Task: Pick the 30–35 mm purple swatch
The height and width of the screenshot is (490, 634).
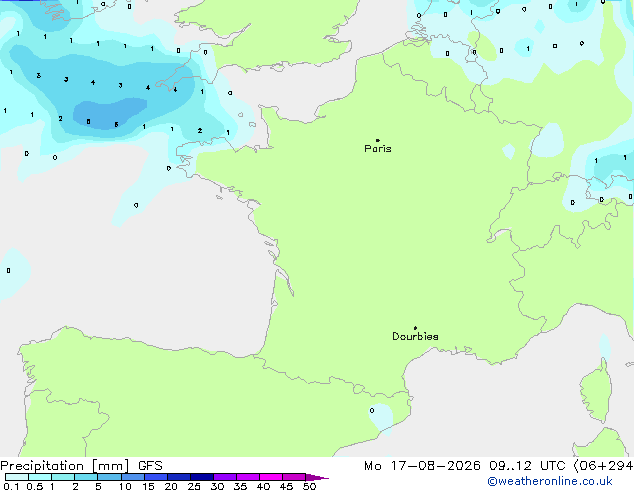Action: [x=225, y=477]
